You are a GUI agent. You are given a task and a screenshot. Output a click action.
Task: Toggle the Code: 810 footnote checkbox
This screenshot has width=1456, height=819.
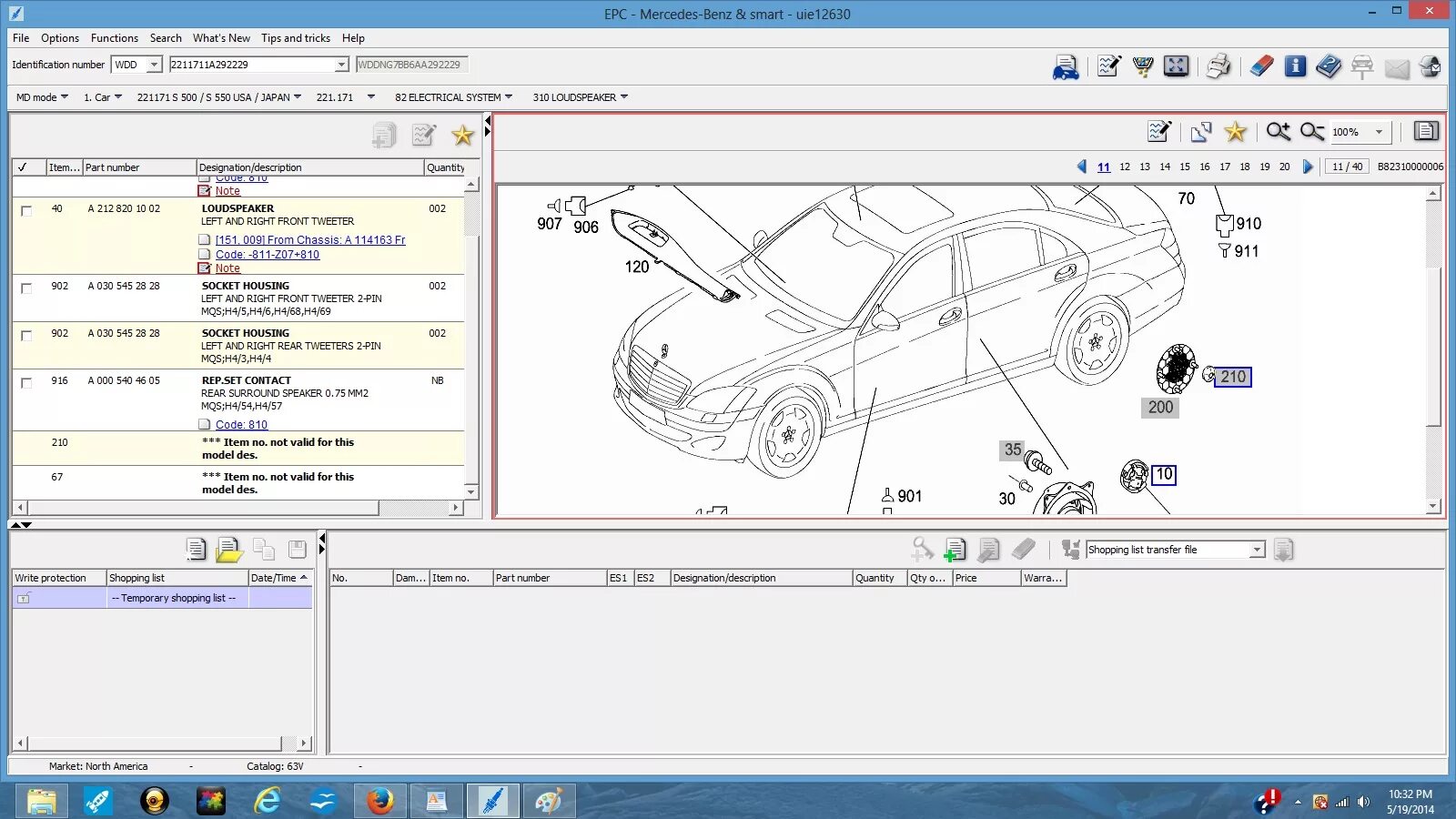pos(205,425)
